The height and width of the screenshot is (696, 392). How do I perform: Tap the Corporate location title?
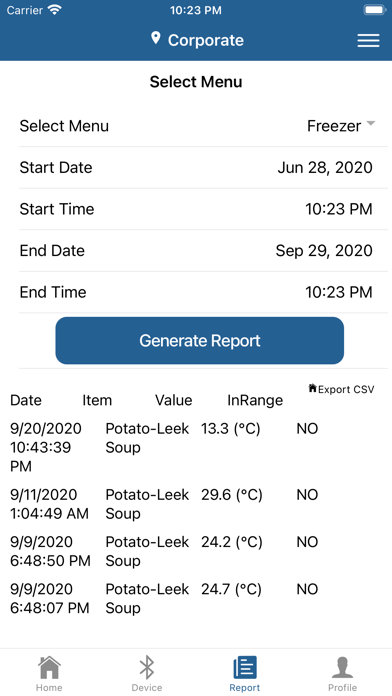tap(206, 40)
